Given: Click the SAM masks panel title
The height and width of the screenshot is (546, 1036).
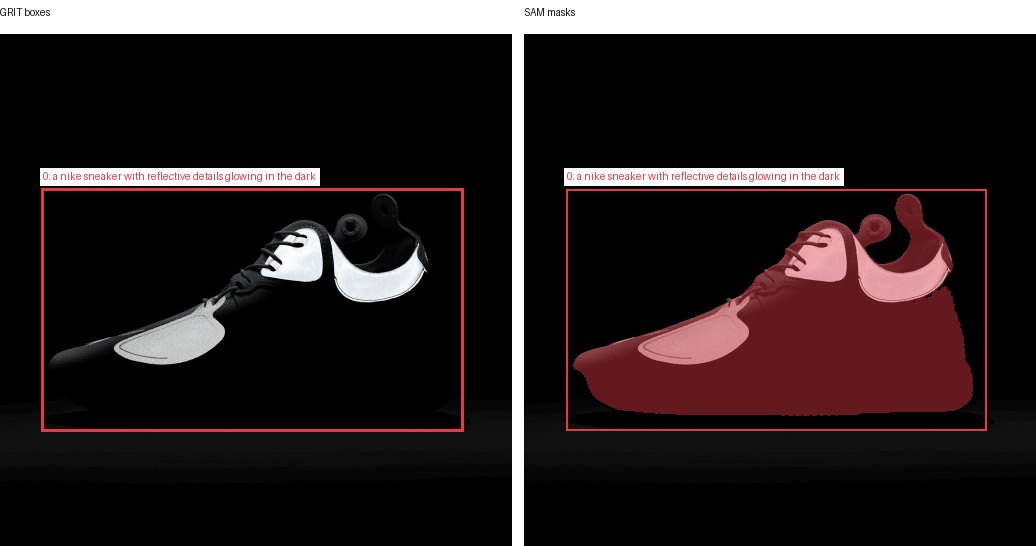Looking at the screenshot, I should (550, 13).
